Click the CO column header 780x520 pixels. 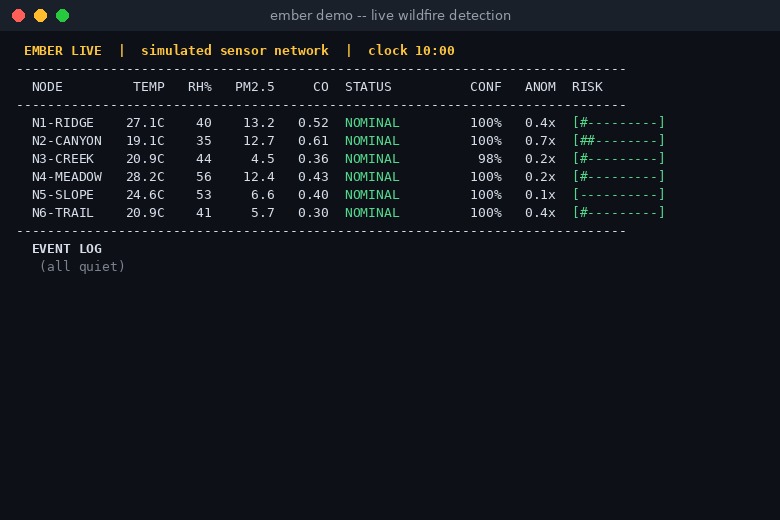coord(321,87)
